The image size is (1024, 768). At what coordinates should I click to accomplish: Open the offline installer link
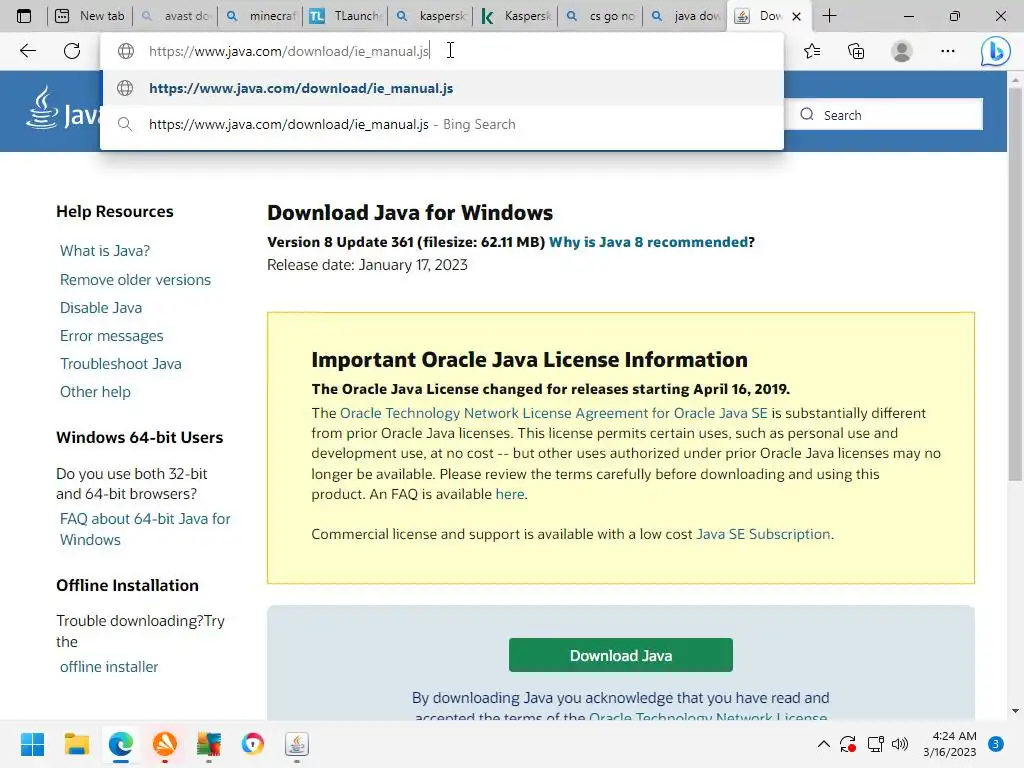(x=109, y=667)
